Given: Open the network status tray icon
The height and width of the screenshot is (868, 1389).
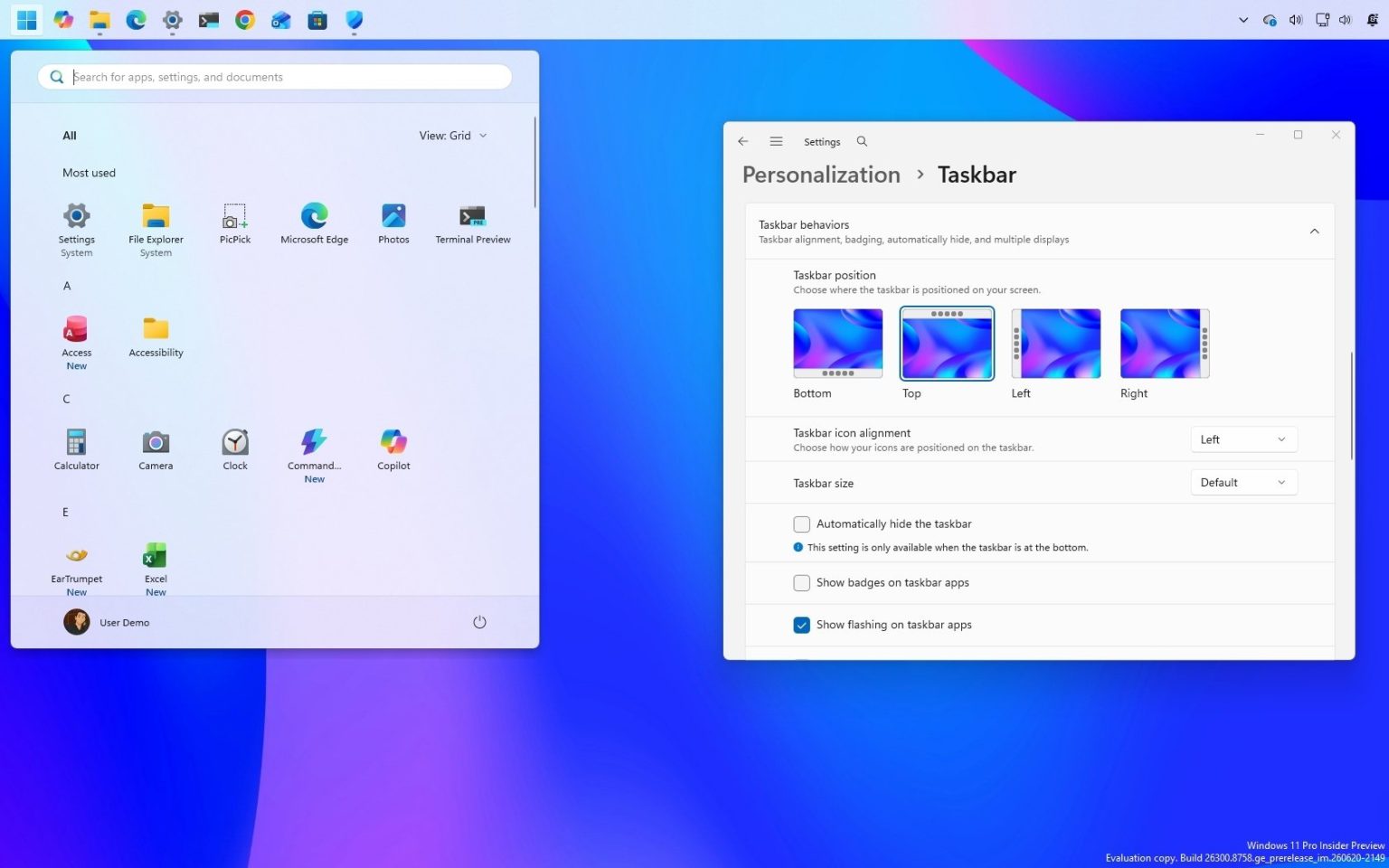Looking at the screenshot, I should pos(1322,20).
